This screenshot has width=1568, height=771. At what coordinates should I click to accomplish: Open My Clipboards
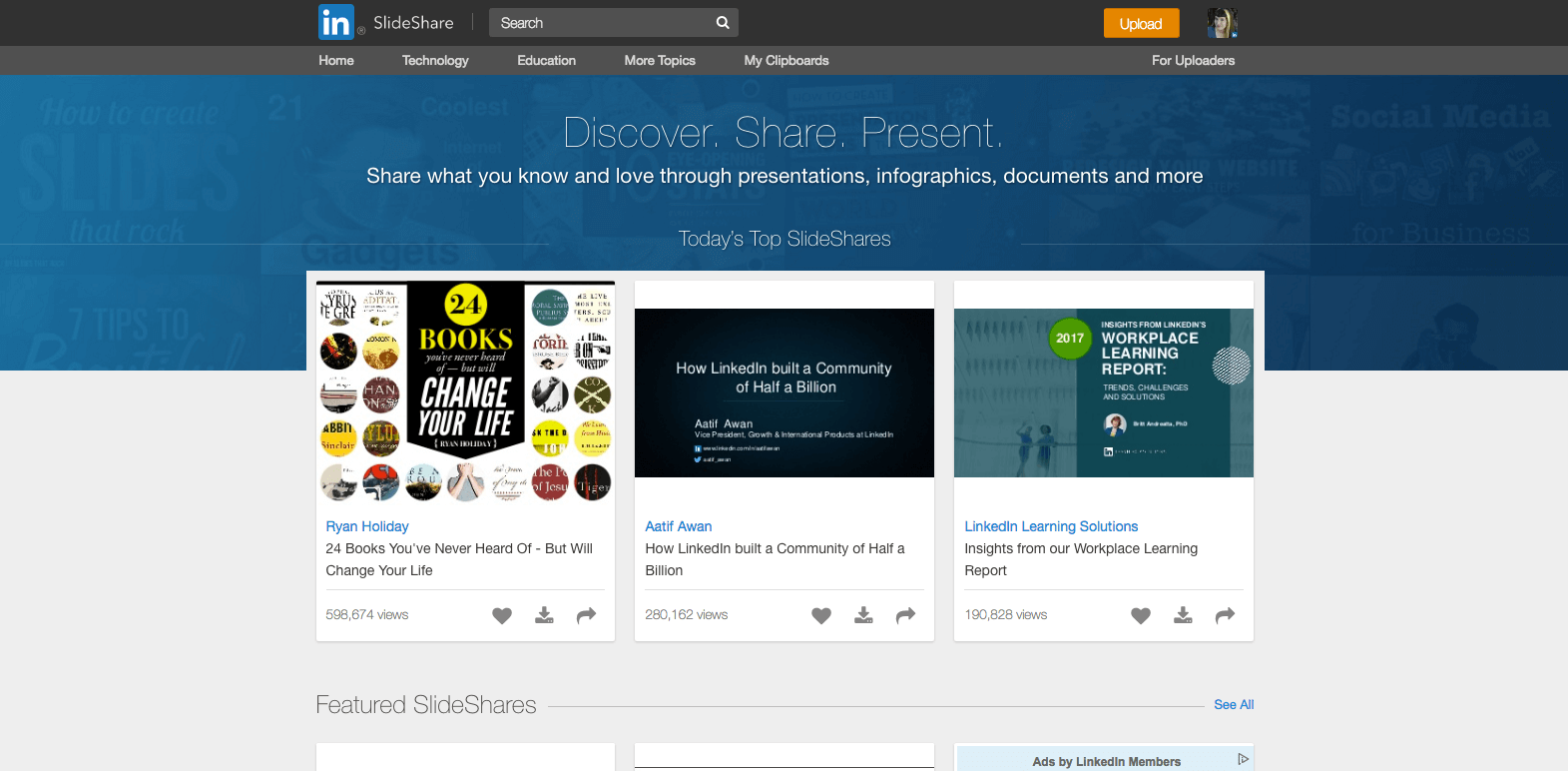(786, 61)
